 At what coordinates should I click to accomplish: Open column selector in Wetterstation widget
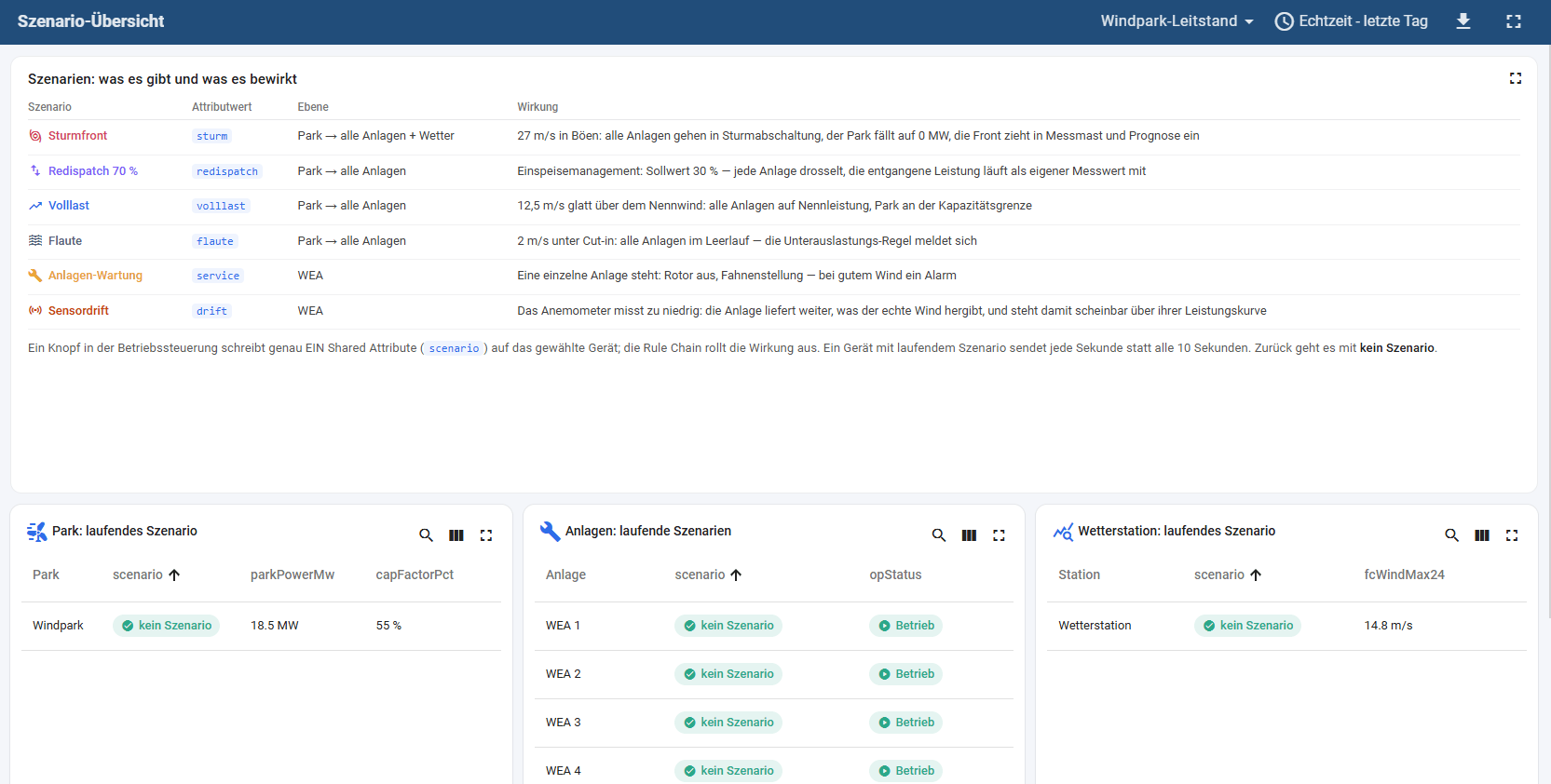[x=1482, y=535]
